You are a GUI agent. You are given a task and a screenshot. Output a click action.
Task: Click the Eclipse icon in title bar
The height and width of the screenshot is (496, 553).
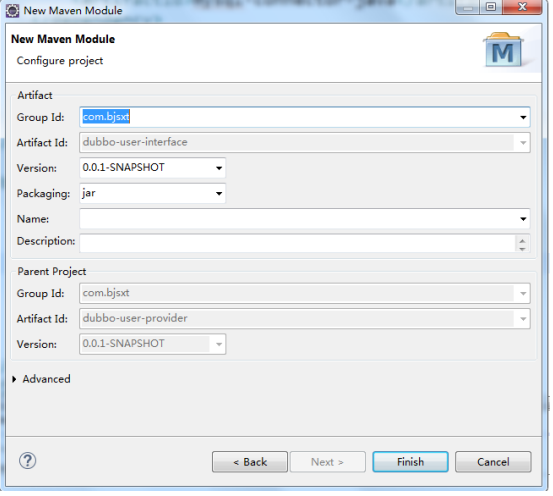(12, 11)
